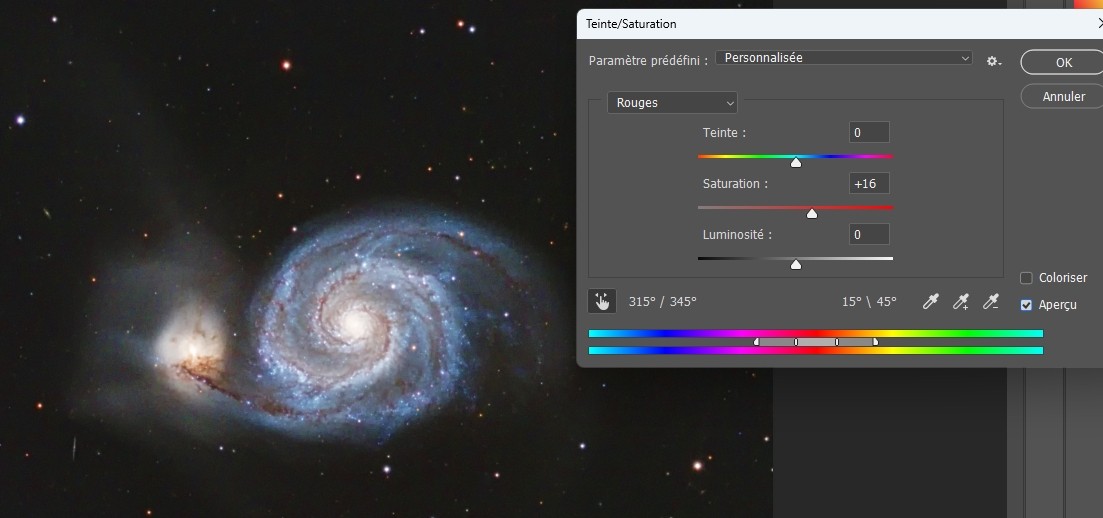Click the 15° \ 45° range text
Image resolution: width=1103 pixels, height=518 pixels.
click(869, 301)
